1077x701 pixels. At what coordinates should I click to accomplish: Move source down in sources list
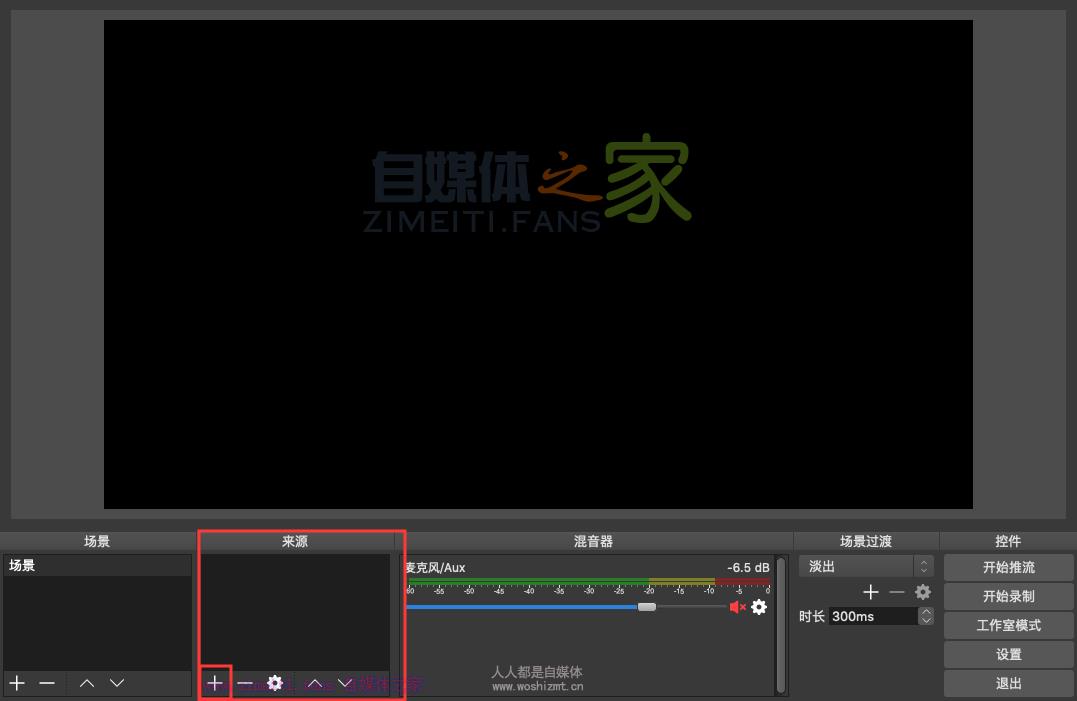(345, 683)
